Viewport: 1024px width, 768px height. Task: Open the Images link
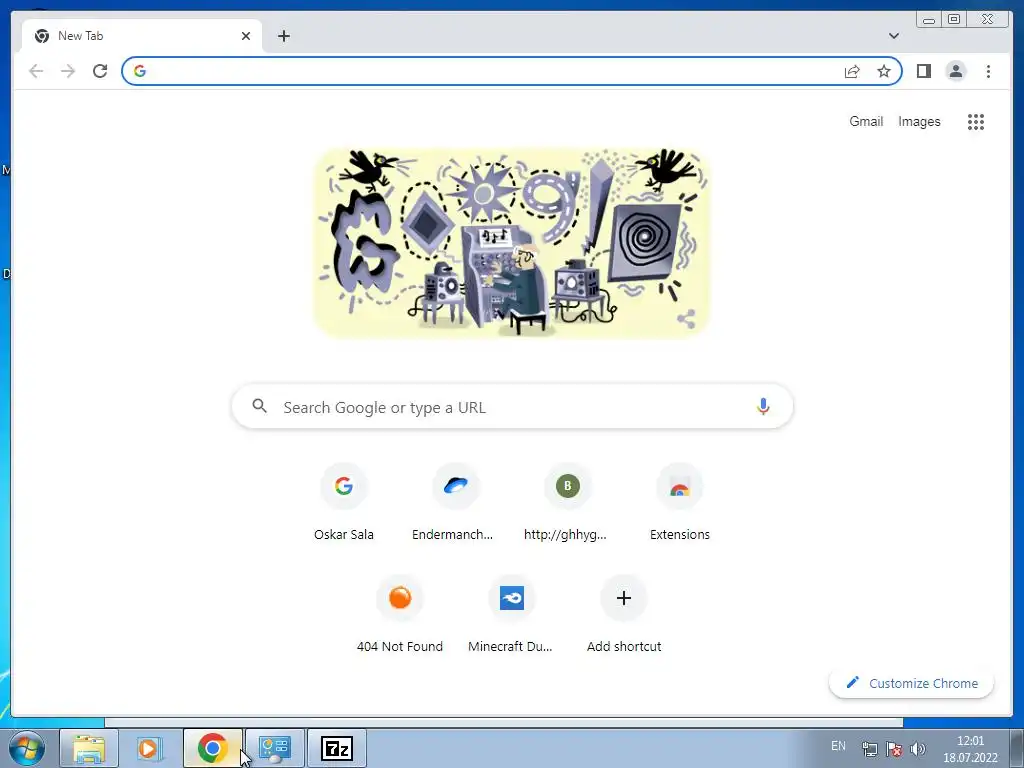tap(919, 121)
